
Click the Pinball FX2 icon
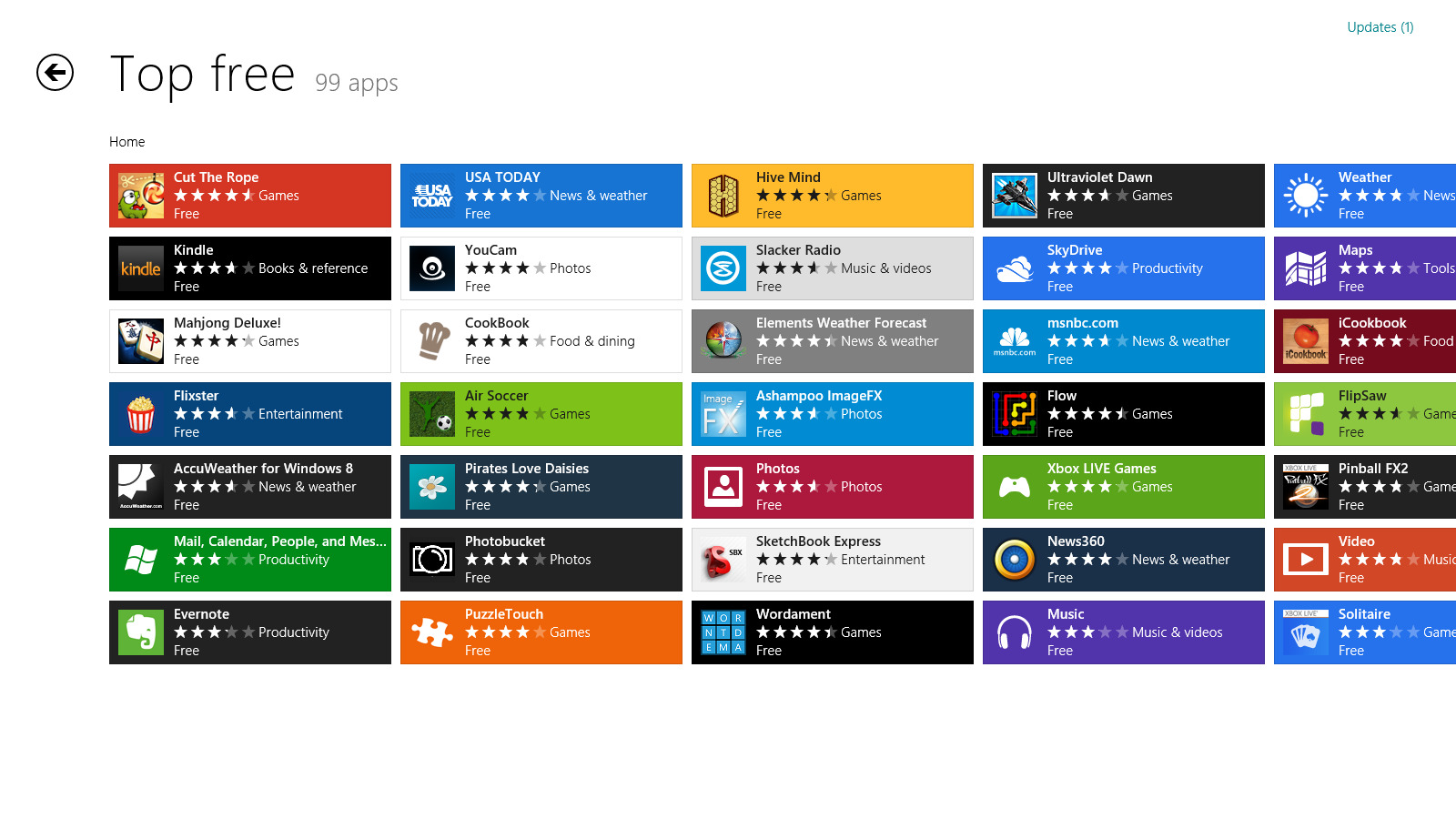pyautogui.click(x=1306, y=487)
